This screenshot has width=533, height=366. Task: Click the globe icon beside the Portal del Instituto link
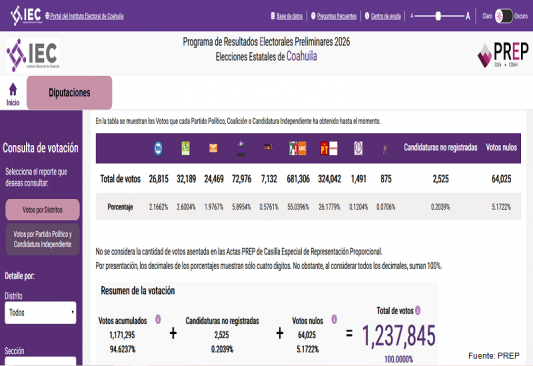(47, 16)
